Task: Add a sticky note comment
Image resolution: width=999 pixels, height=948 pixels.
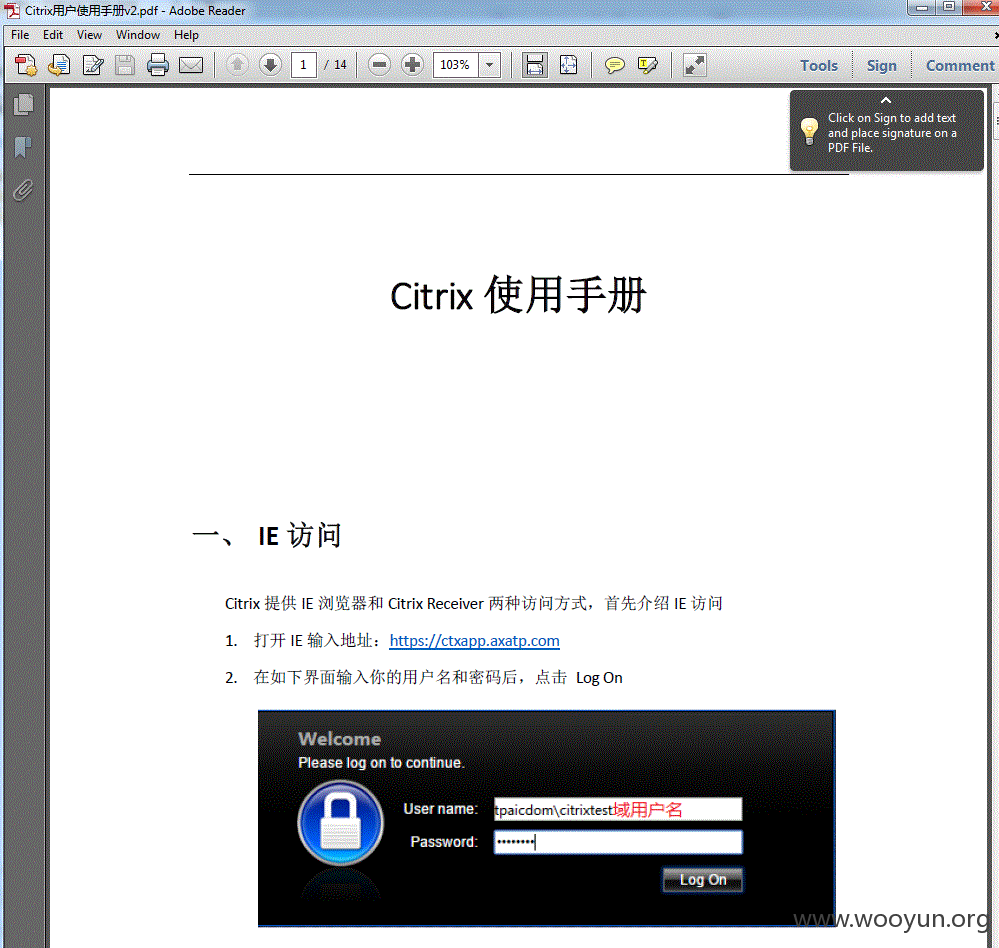Action: (614, 65)
